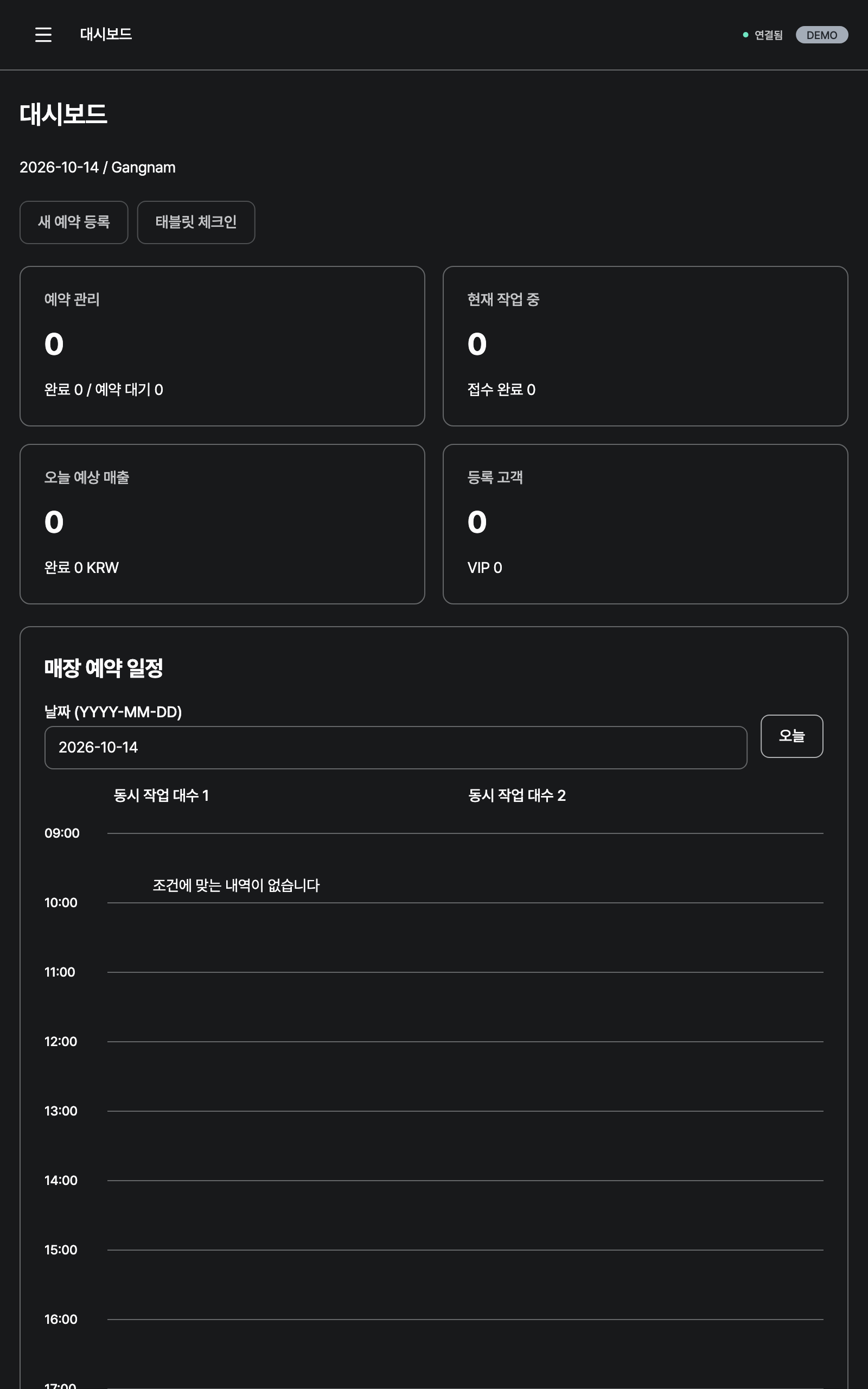Open the 예약 관리 stats card
The width and height of the screenshot is (868, 1389).
222,346
